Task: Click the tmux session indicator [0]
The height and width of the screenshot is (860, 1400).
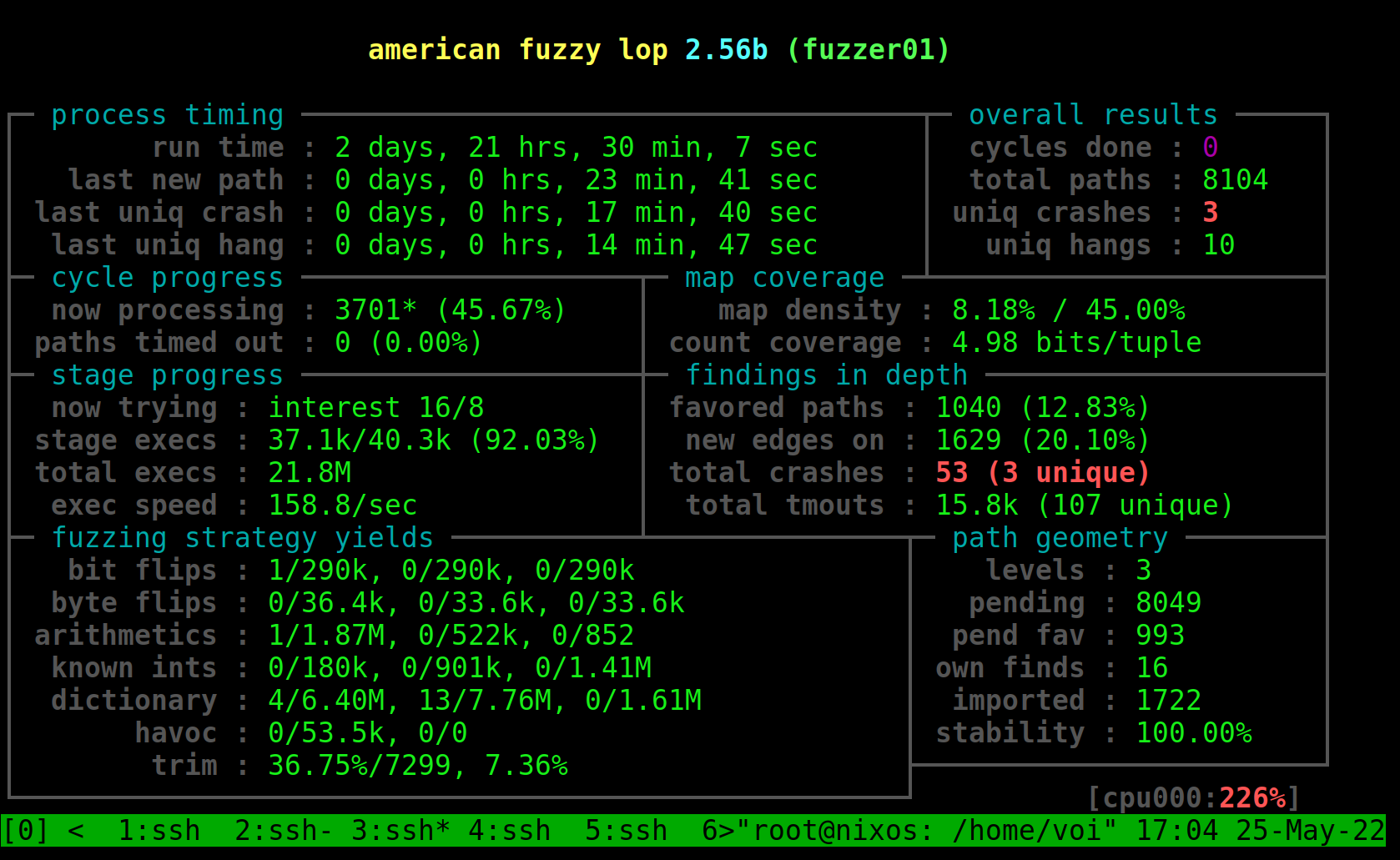Action: [x=25, y=831]
